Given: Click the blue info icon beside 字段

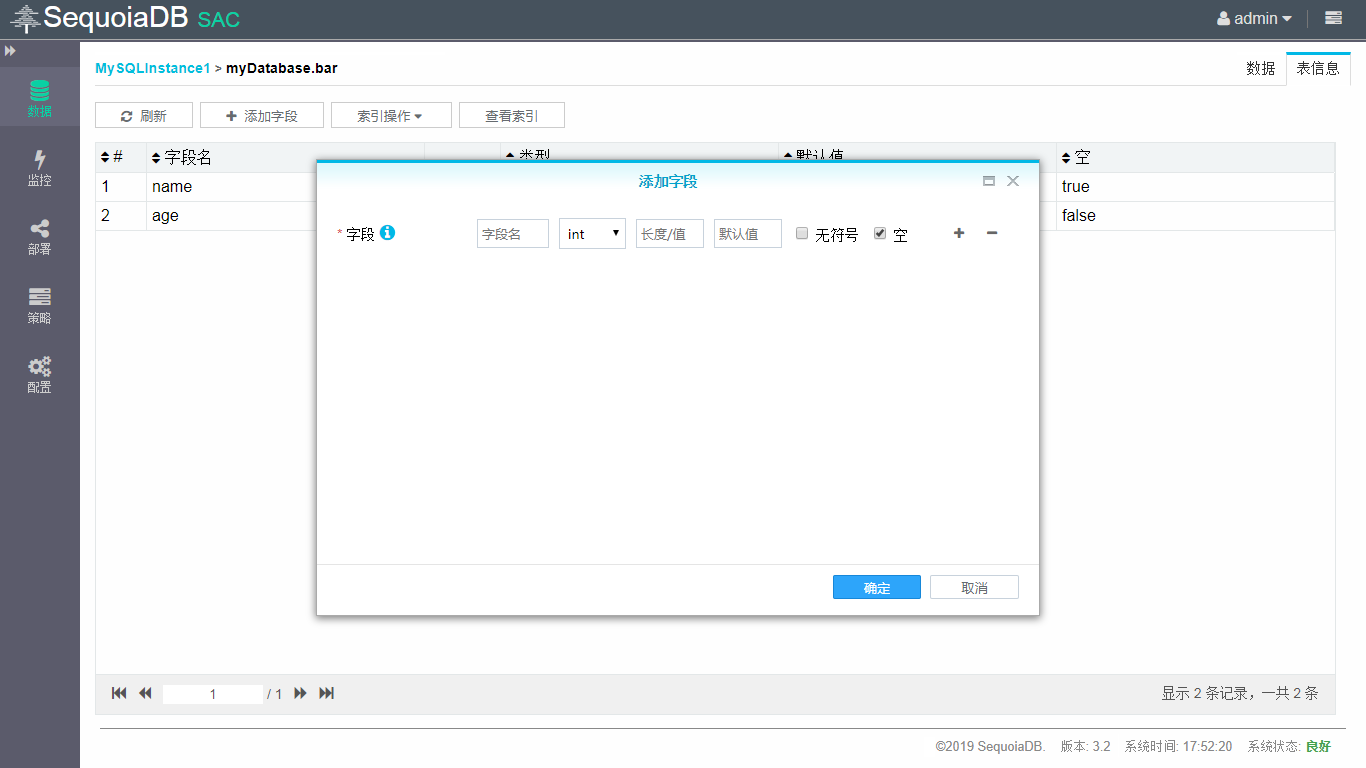Looking at the screenshot, I should click(388, 233).
